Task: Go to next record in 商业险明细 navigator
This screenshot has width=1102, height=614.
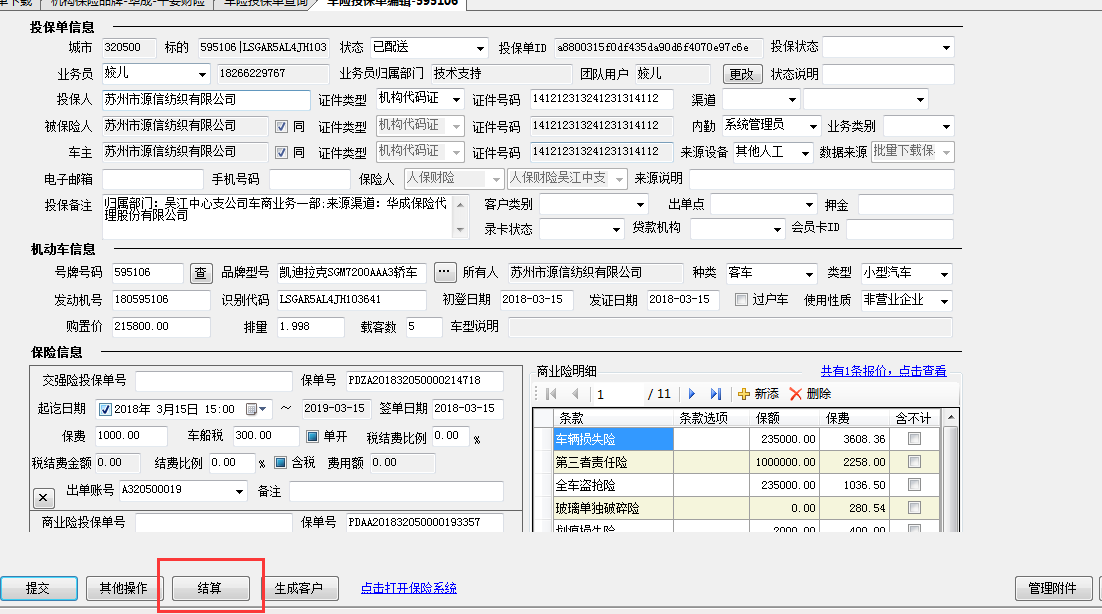Action: click(x=691, y=394)
